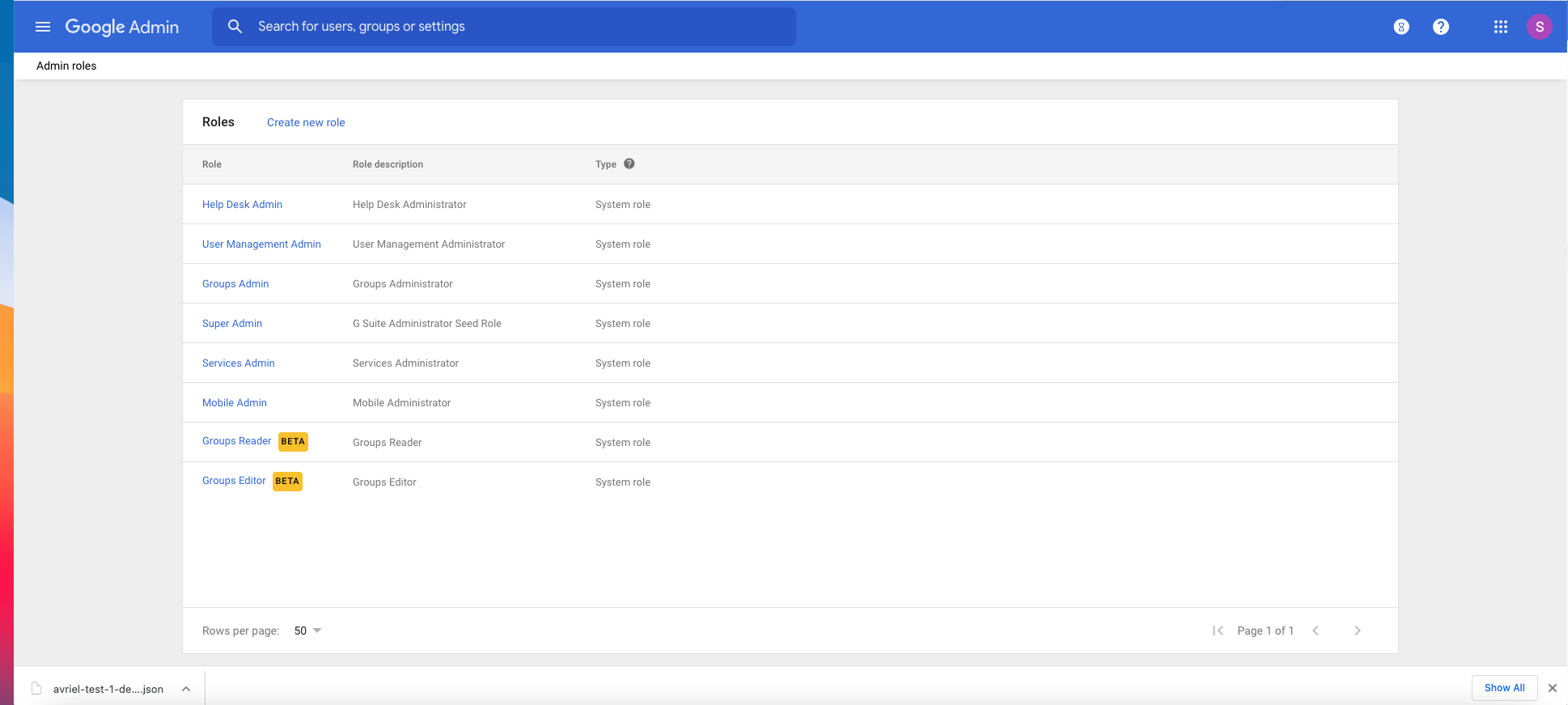Open the main hamburger menu
This screenshot has width=1568, height=705.
[43, 27]
